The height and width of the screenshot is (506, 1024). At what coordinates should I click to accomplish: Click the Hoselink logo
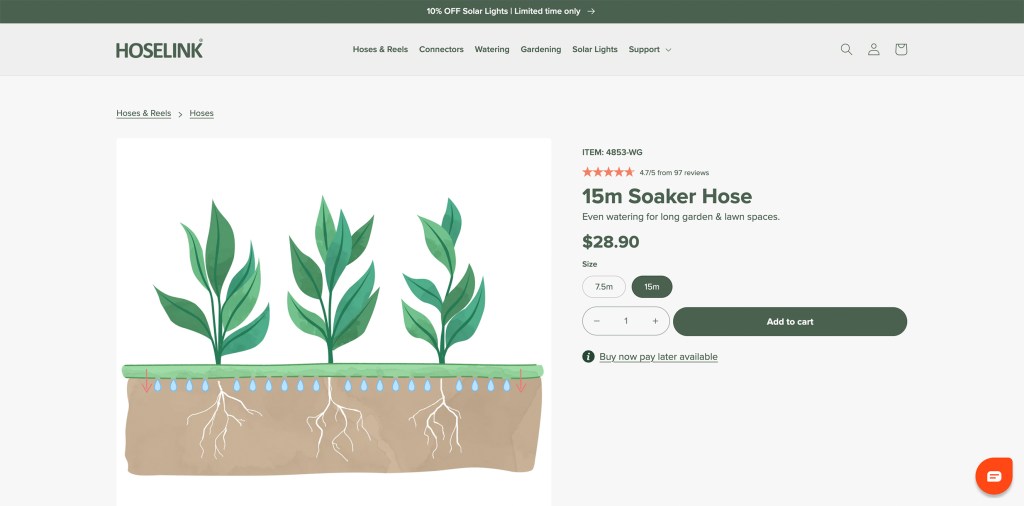coord(159,49)
